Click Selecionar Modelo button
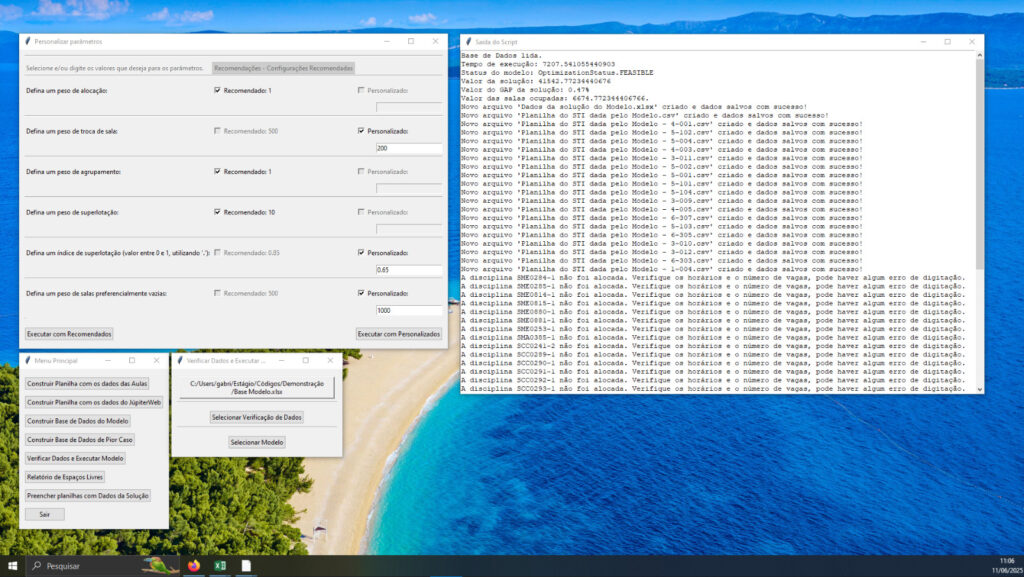This screenshot has height=577, width=1024. [257, 442]
